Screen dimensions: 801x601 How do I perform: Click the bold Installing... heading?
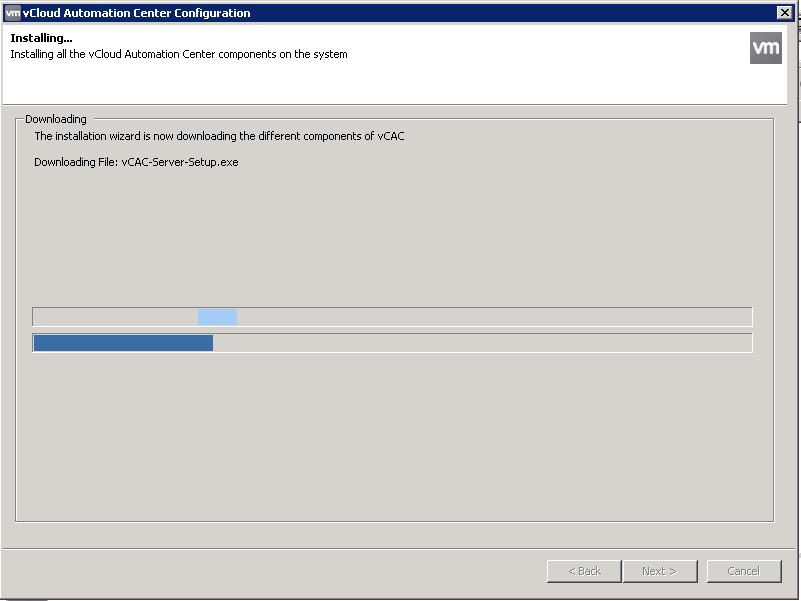[x=41, y=38]
